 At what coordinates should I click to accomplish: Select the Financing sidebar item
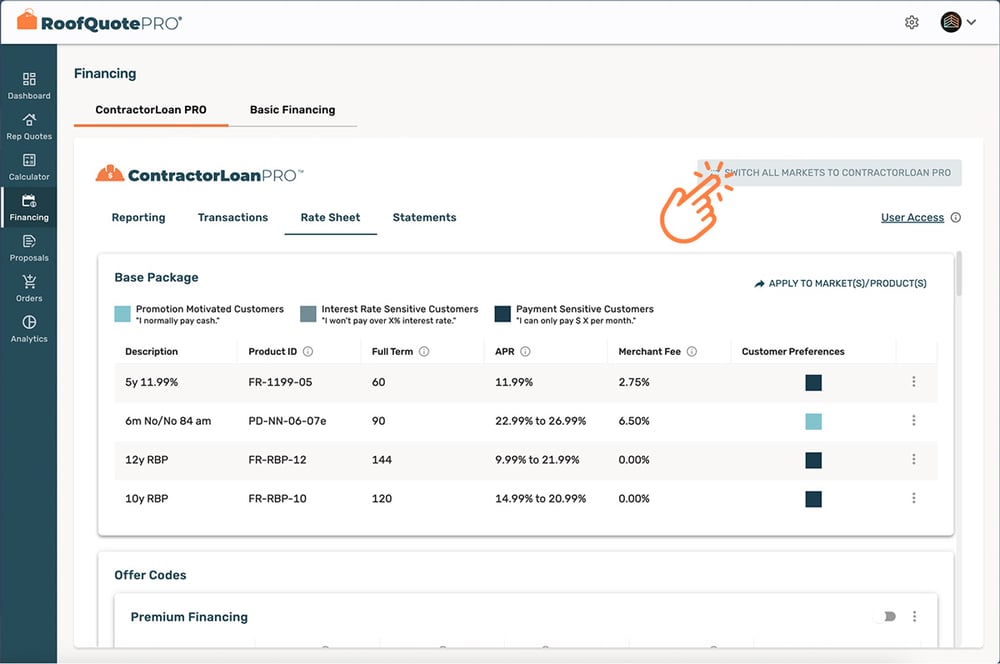tap(29, 208)
